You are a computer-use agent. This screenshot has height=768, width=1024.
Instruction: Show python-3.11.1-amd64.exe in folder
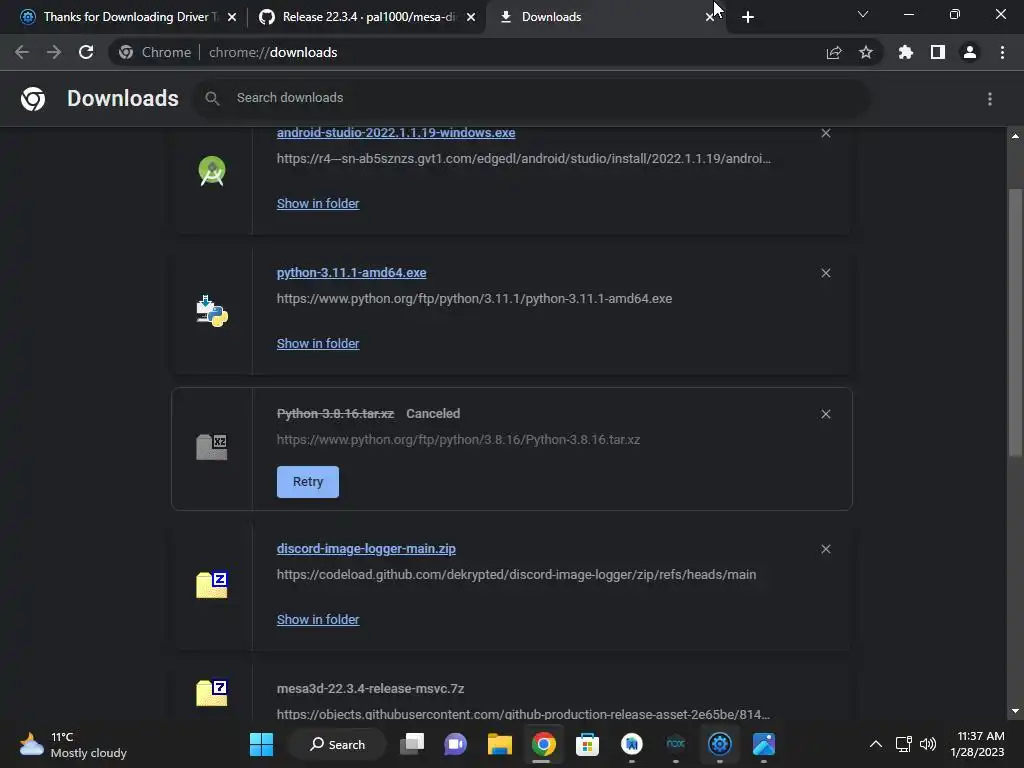(x=318, y=344)
